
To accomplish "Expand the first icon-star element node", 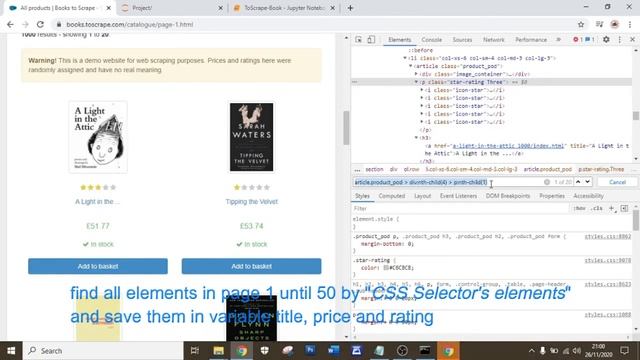I will pyautogui.click(x=422, y=90).
